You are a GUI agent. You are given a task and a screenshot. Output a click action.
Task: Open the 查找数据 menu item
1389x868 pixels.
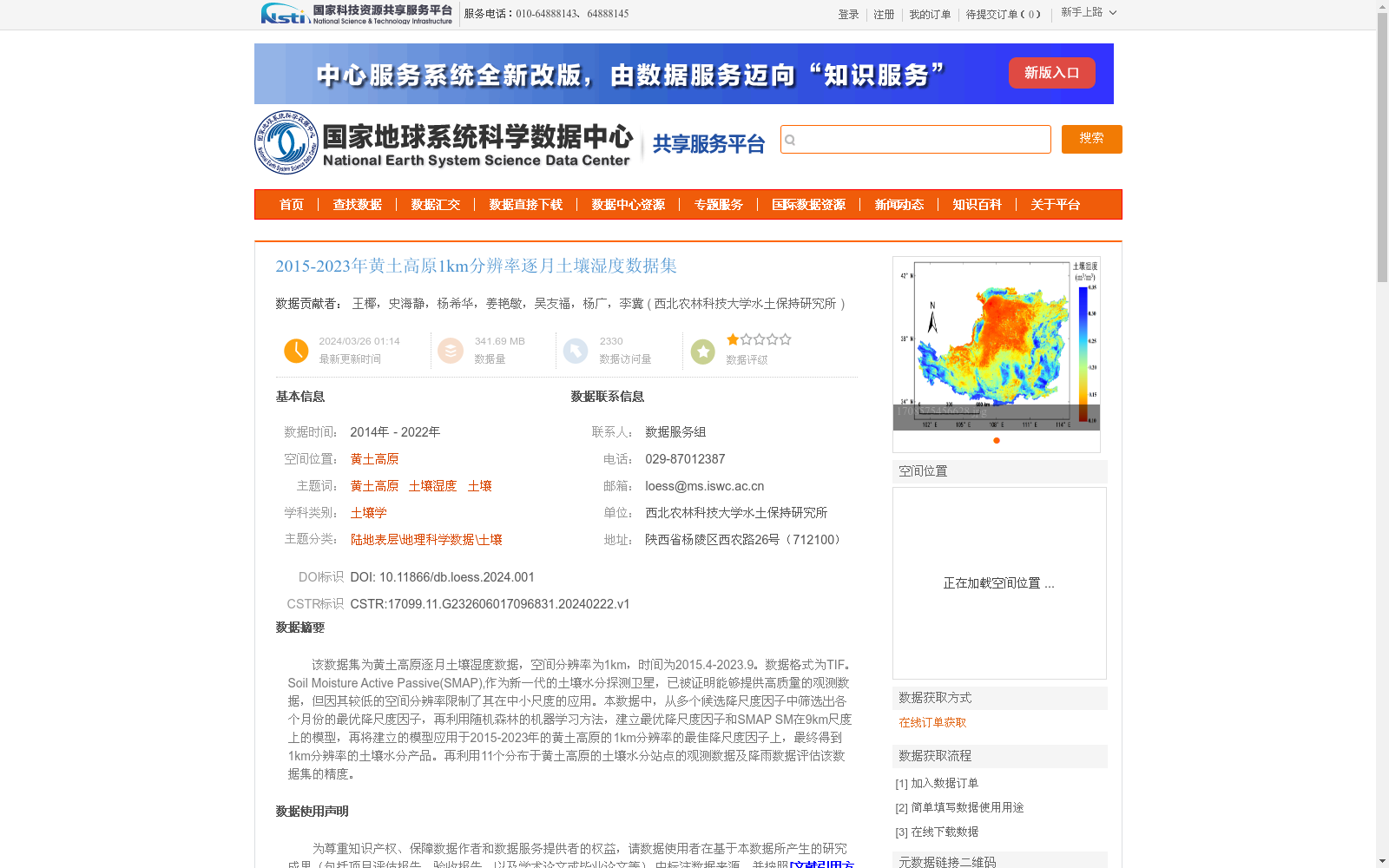pyautogui.click(x=358, y=205)
